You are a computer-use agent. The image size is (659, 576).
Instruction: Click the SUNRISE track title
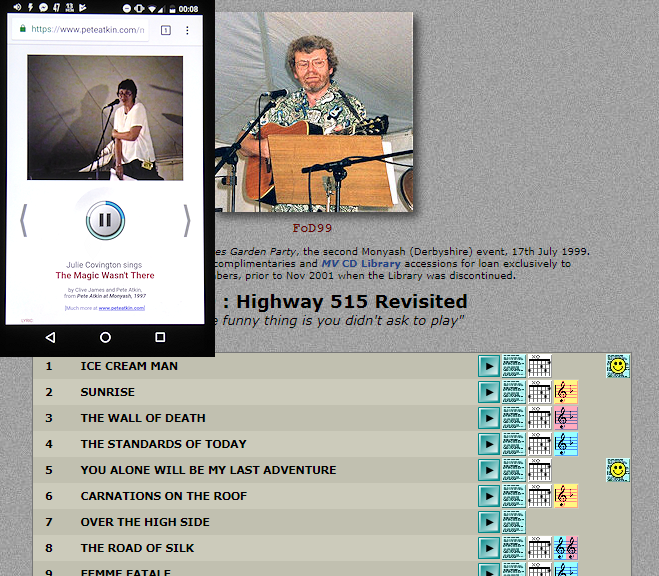[x=108, y=392]
